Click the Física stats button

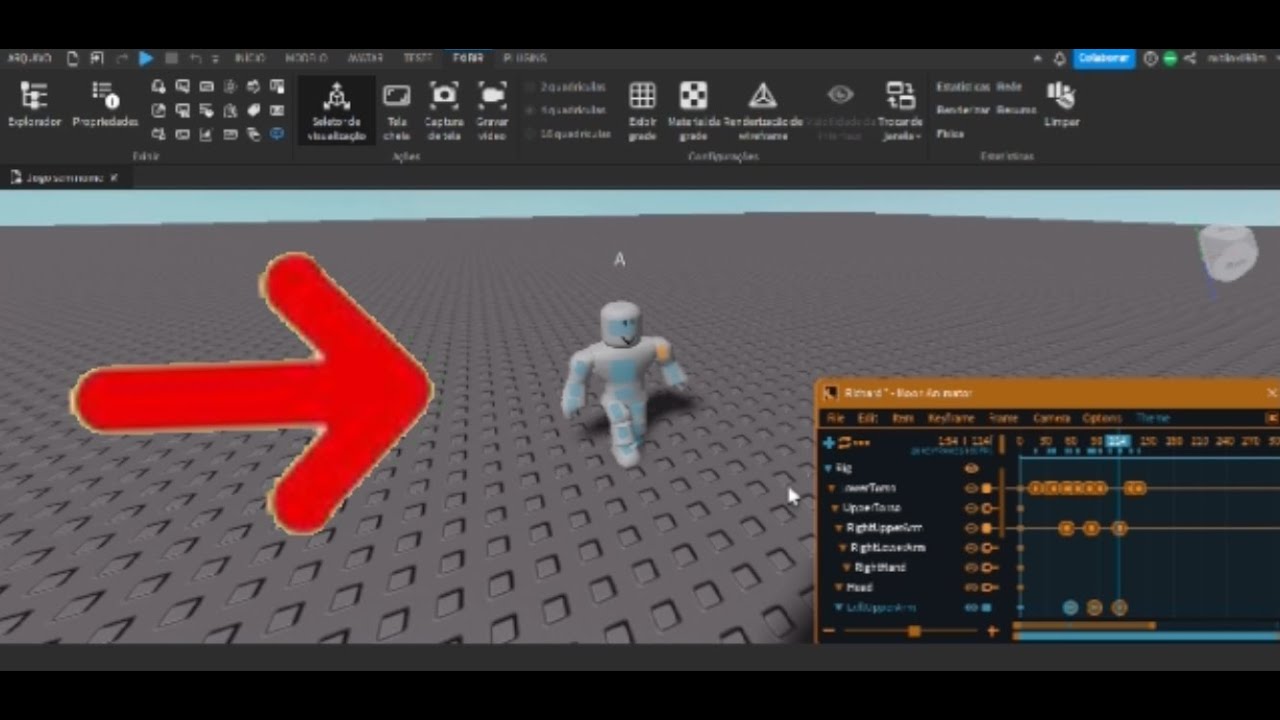950,133
